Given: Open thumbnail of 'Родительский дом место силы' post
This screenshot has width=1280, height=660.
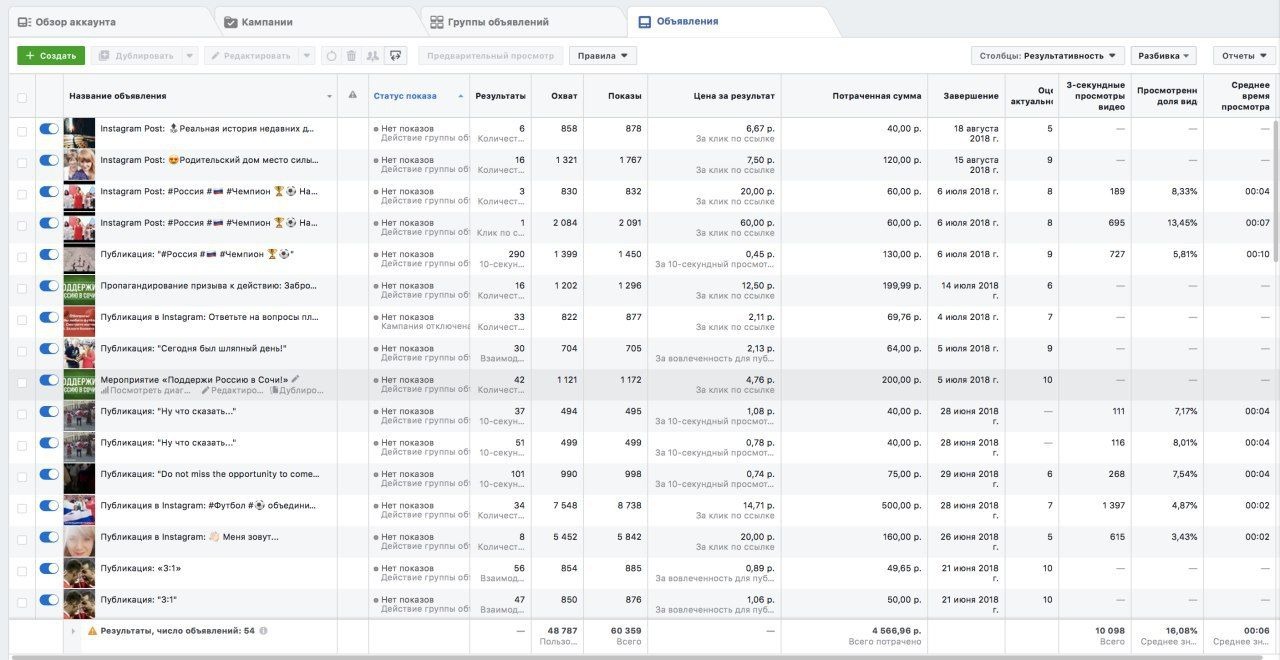Looking at the screenshot, I should (79, 165).
